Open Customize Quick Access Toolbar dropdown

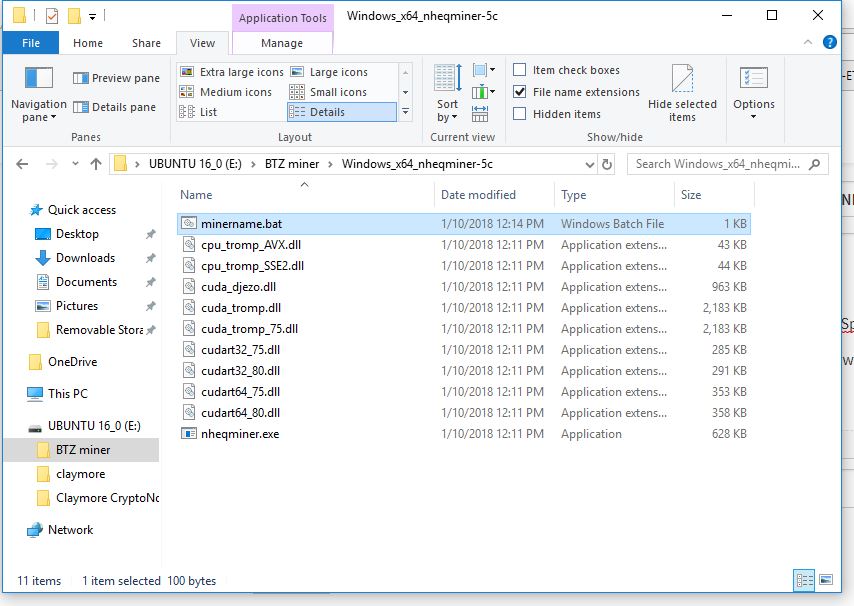coord(93,17)
